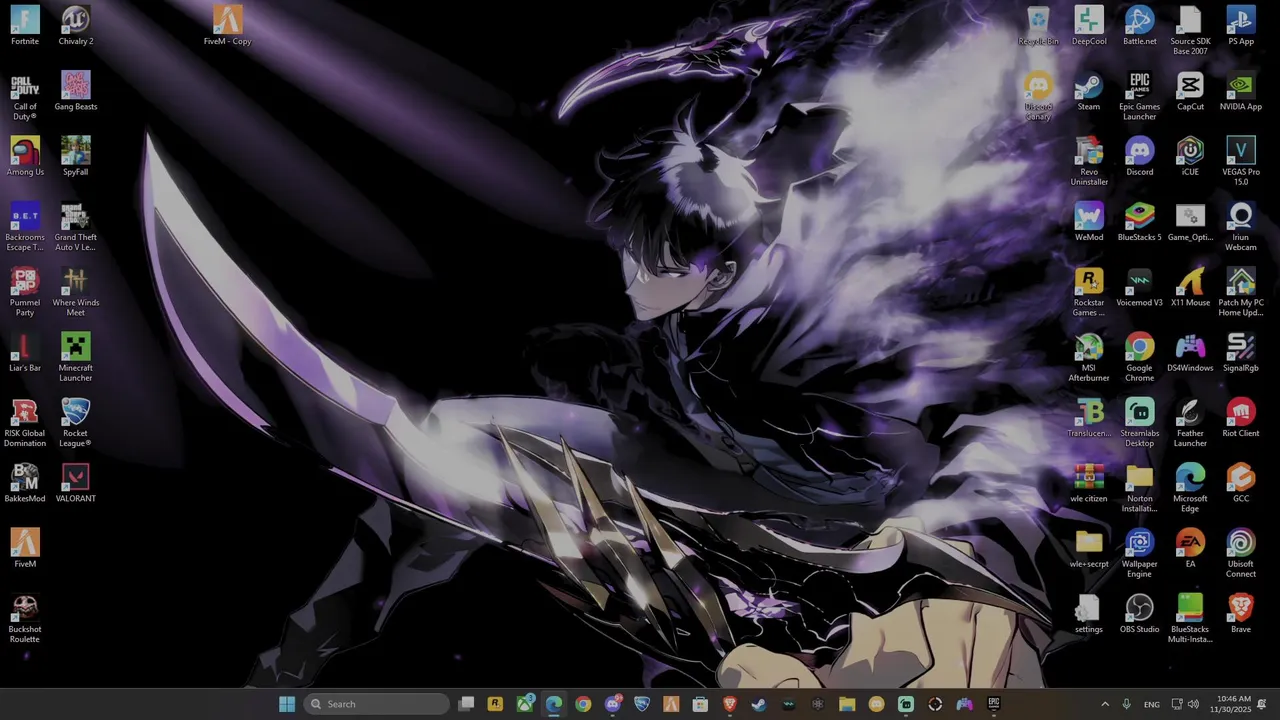
Task: Select the FiveM desktop icon above Buckshot Roulette
Action: point(25,549)
